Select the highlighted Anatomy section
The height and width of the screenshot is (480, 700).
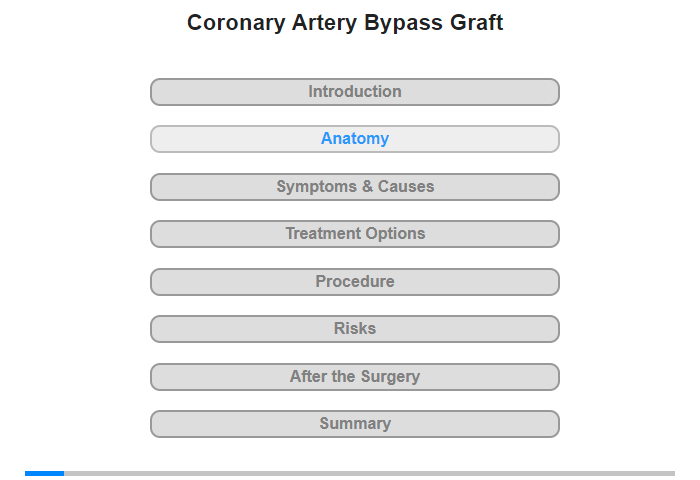(x=355, y=139)
